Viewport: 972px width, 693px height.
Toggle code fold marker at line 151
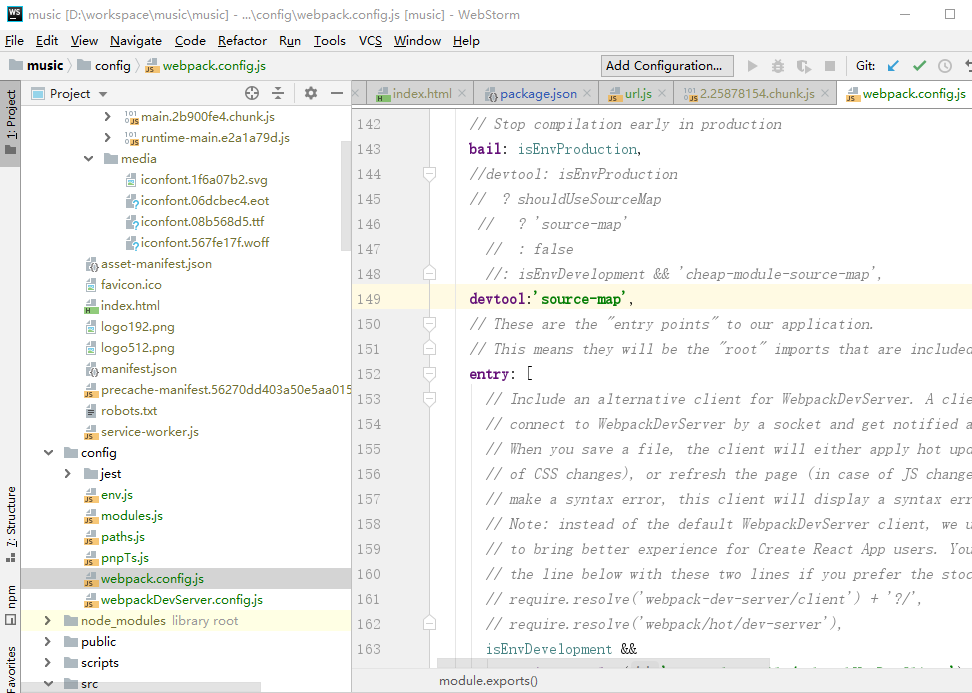[429, 348]
